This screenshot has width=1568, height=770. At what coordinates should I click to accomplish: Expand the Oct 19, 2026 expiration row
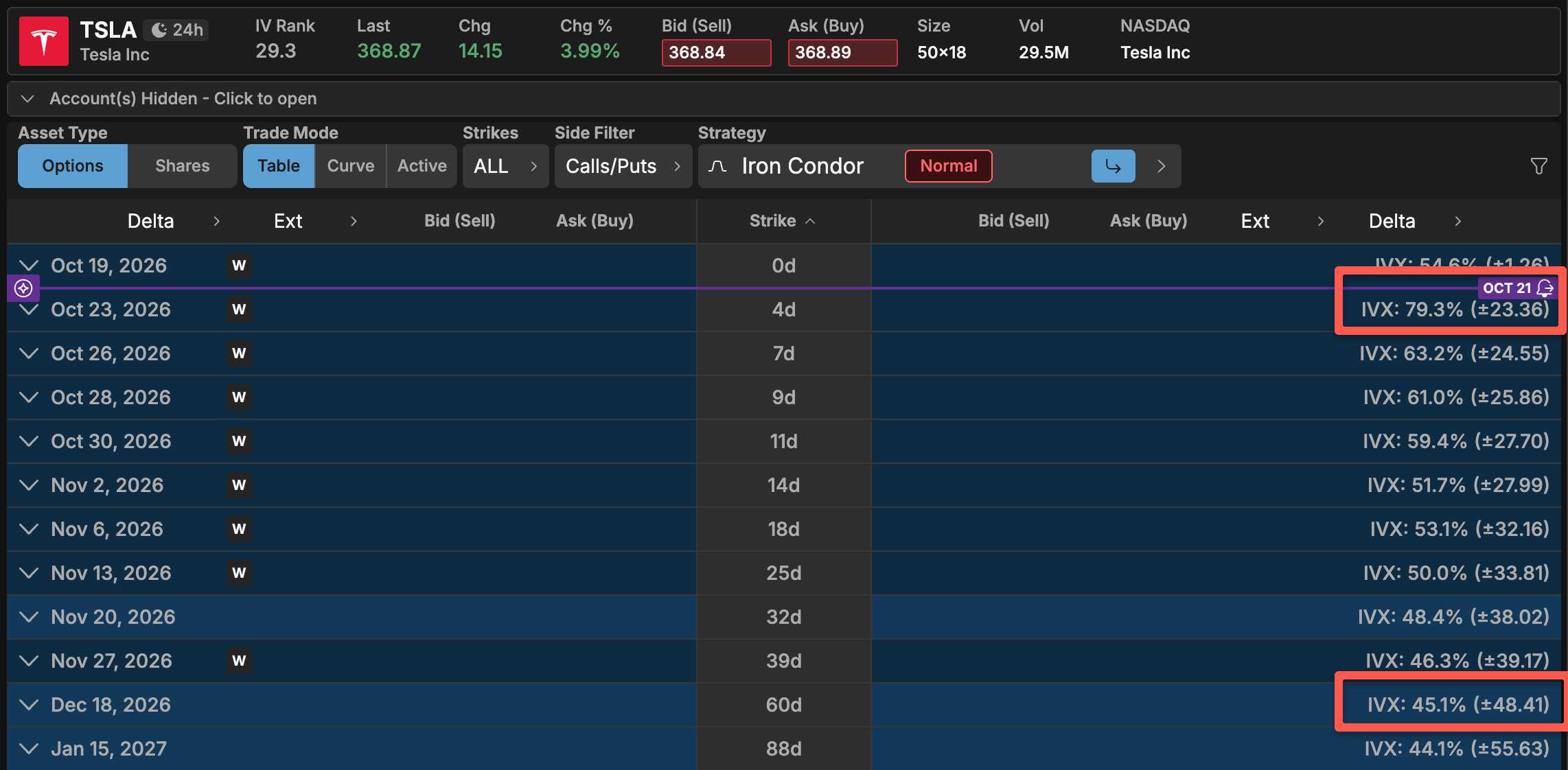point(29,266)
